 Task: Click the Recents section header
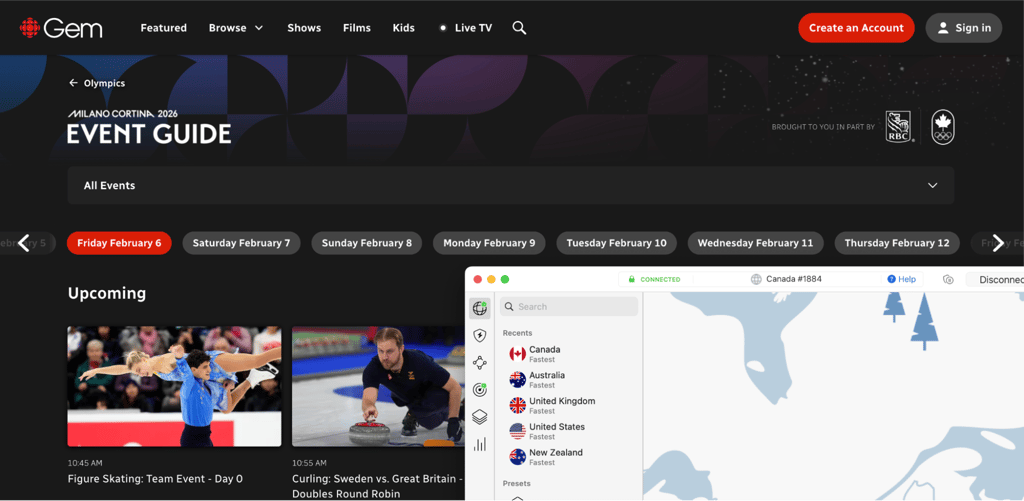coord(517,333)
